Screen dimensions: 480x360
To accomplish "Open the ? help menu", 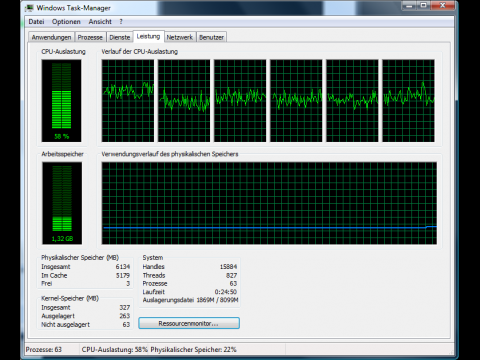I will pyautogui.click(x=121, y=22).
